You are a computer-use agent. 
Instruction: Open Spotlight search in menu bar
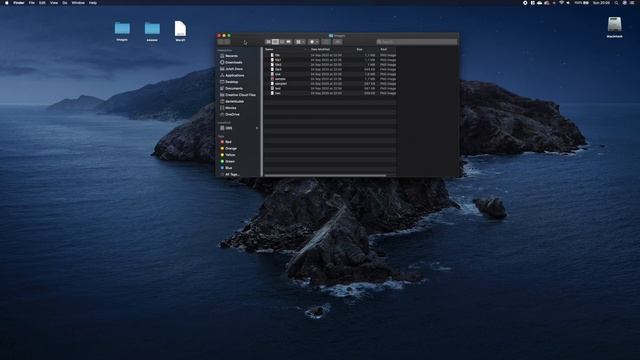click(x=616, y=3)
